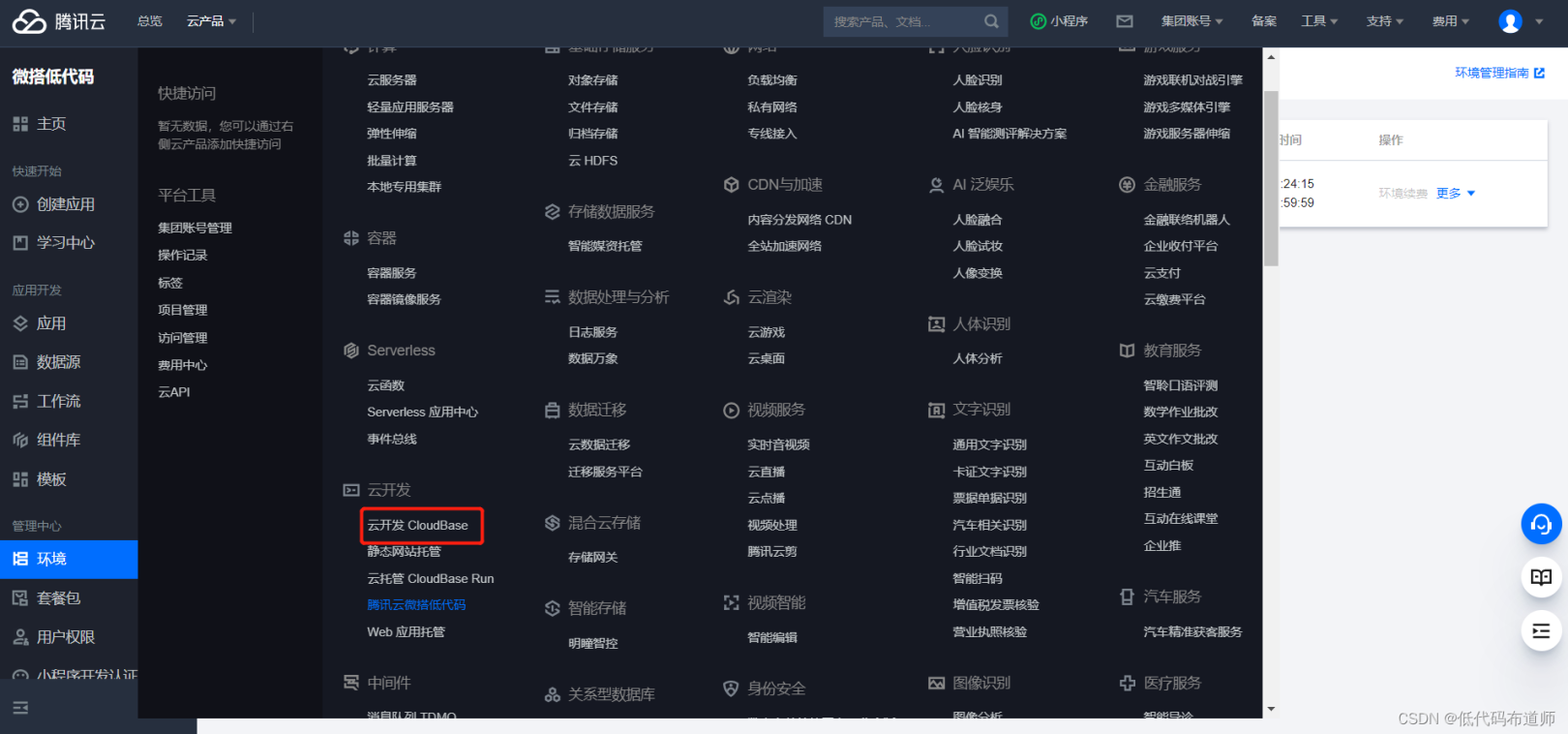Open 通用文字识别 entry
The width and height of the screenshot is (1568, 734).
pos(990,445)
